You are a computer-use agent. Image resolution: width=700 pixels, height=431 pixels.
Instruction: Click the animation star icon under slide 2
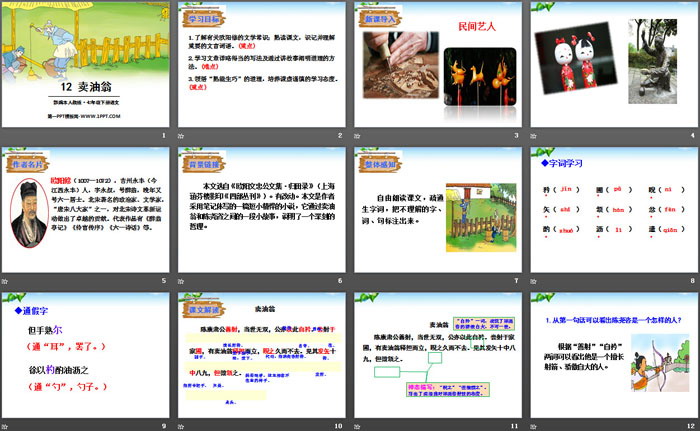[181, 136]
